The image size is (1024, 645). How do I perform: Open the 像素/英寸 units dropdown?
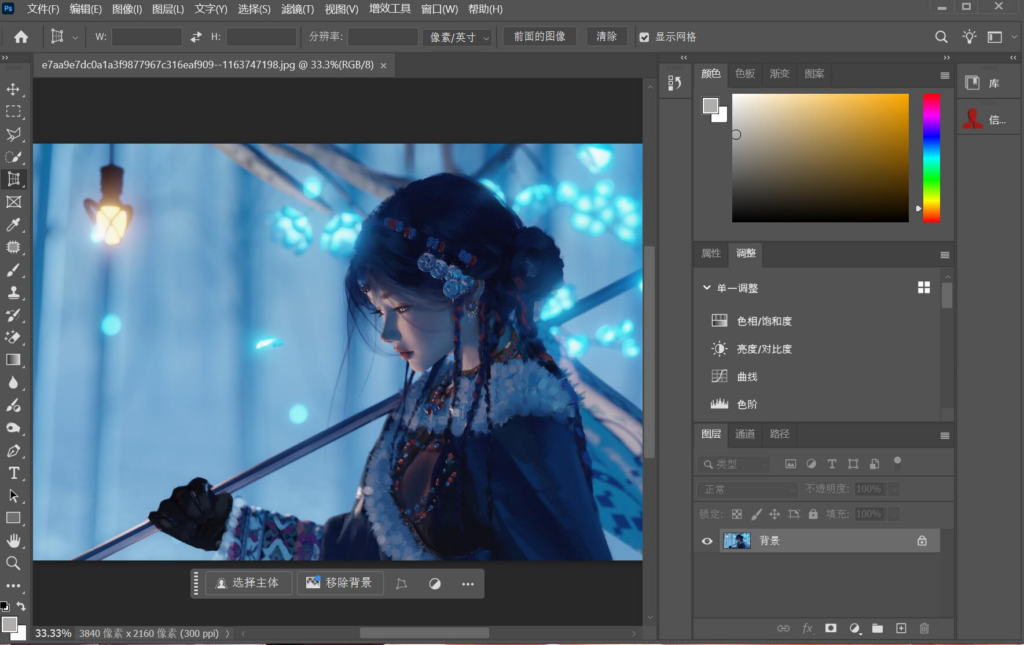point(458,37)
